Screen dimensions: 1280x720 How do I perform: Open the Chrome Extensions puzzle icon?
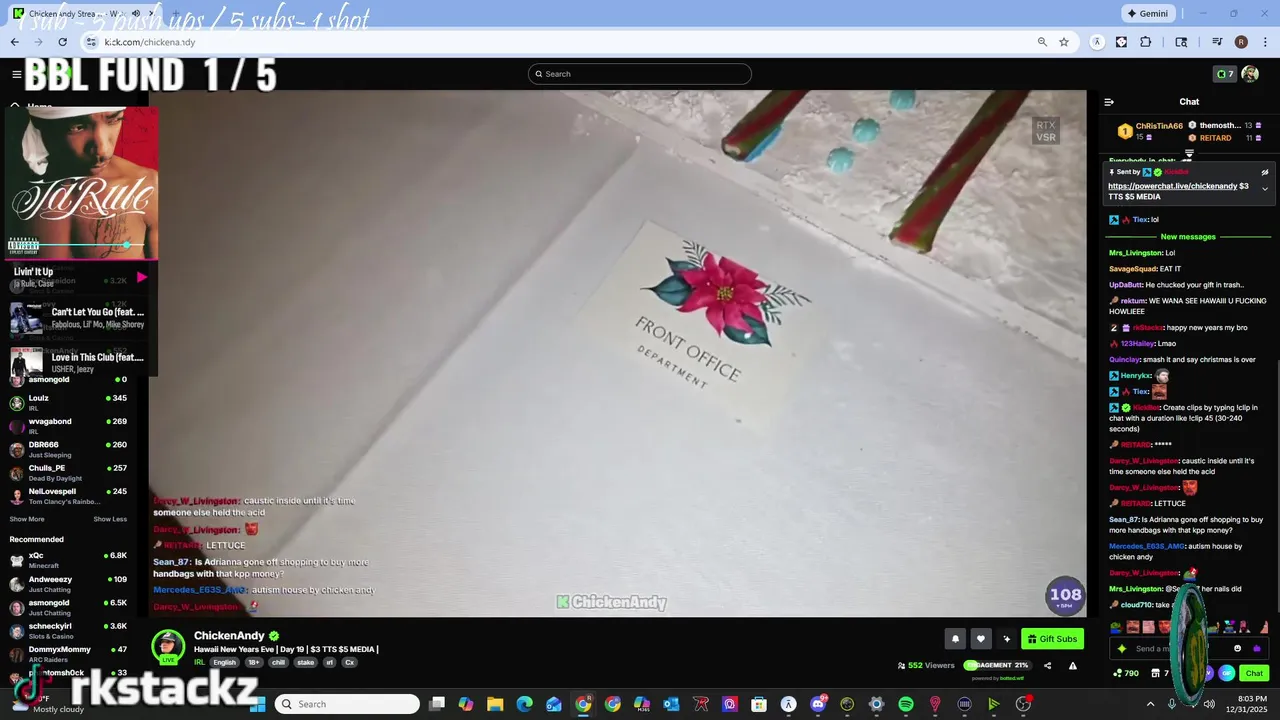1146,42
